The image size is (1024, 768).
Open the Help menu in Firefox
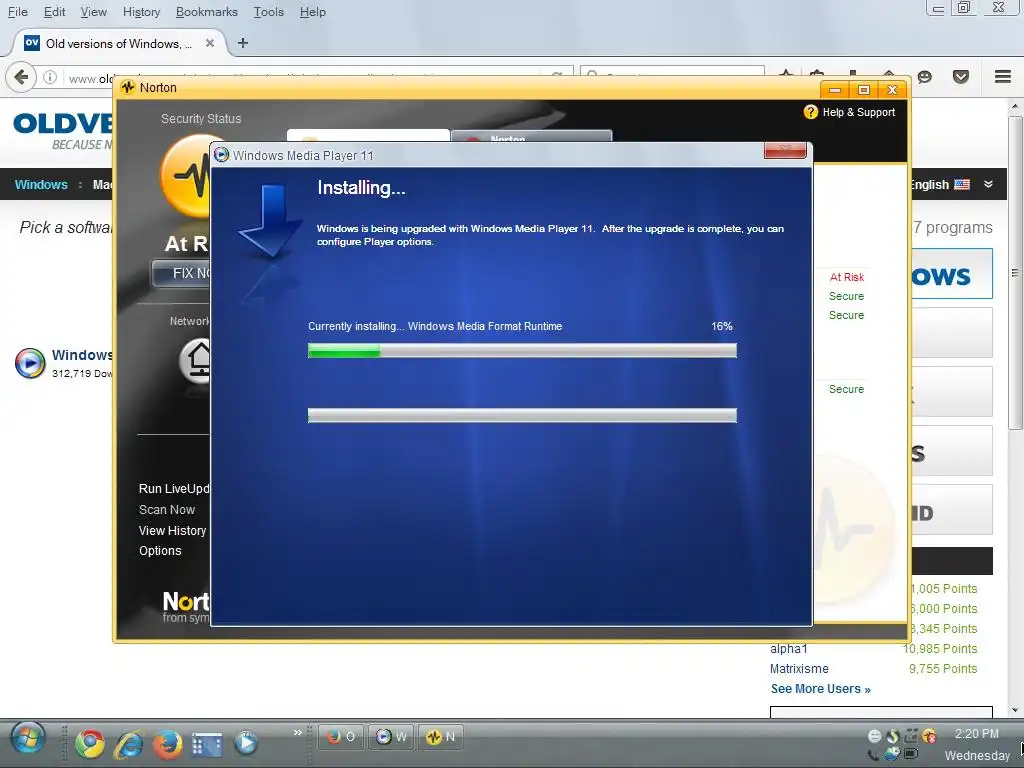313,12
